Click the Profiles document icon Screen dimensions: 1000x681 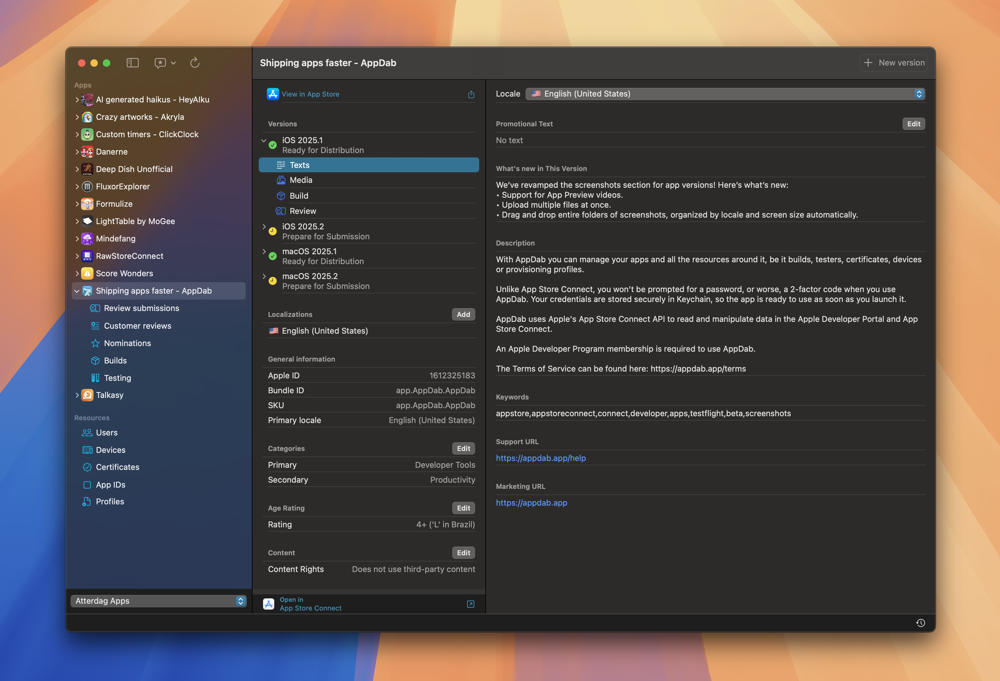(87, 501)
